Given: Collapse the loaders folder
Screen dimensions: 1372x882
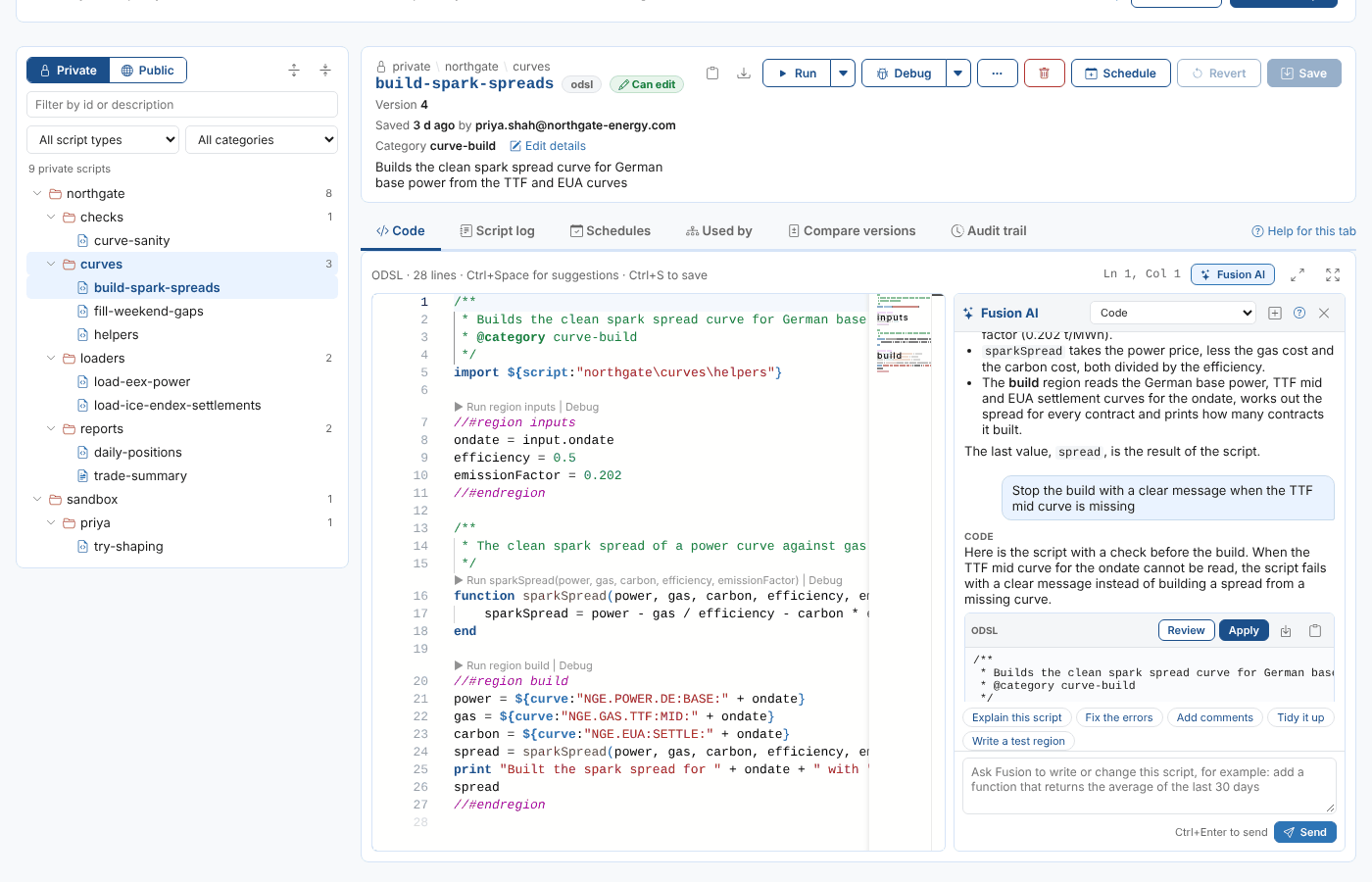Looking at the screenshot, I should pos(51,359).
